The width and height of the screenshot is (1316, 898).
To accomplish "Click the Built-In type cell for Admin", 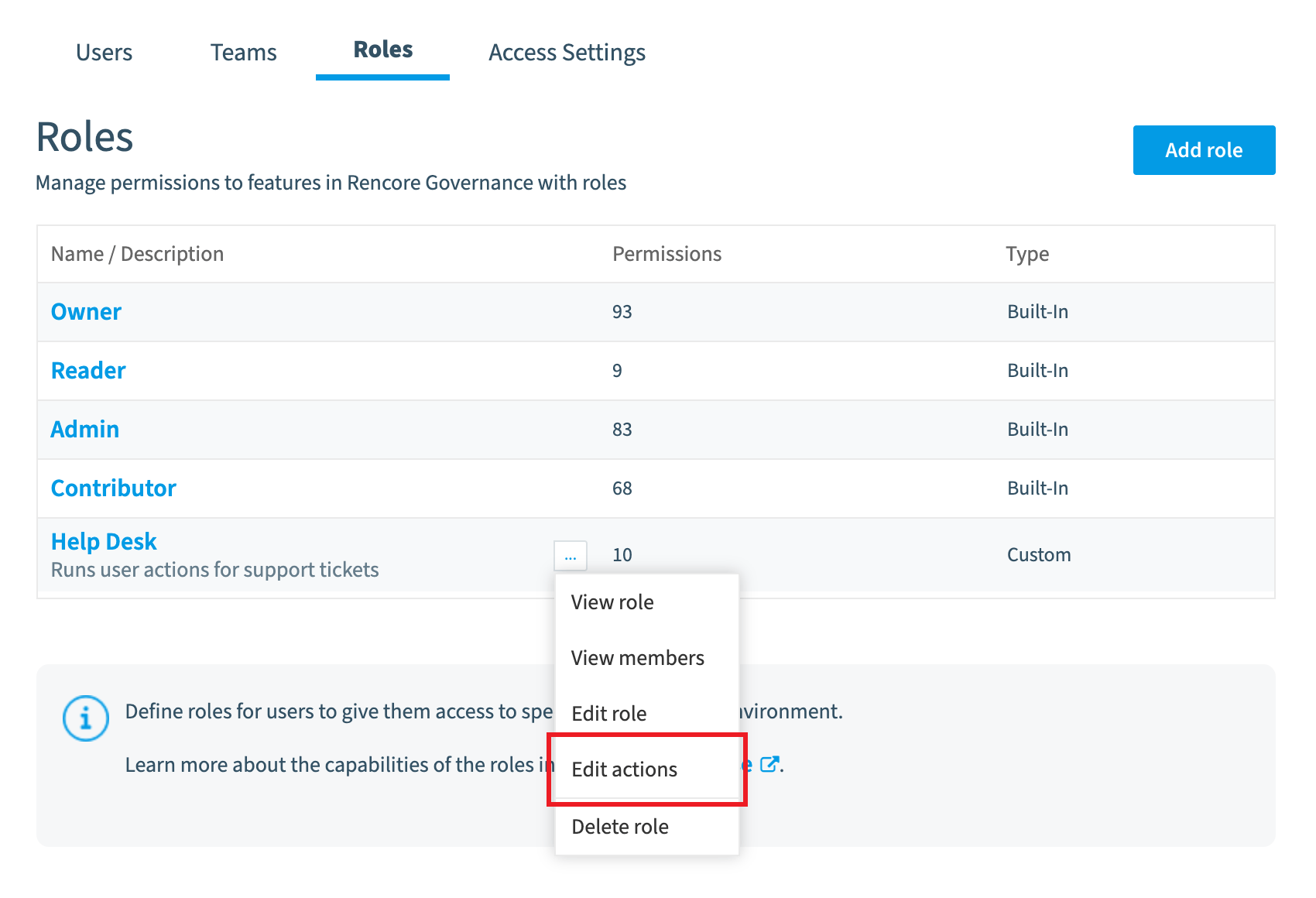I will click(x=1038, y=430).
